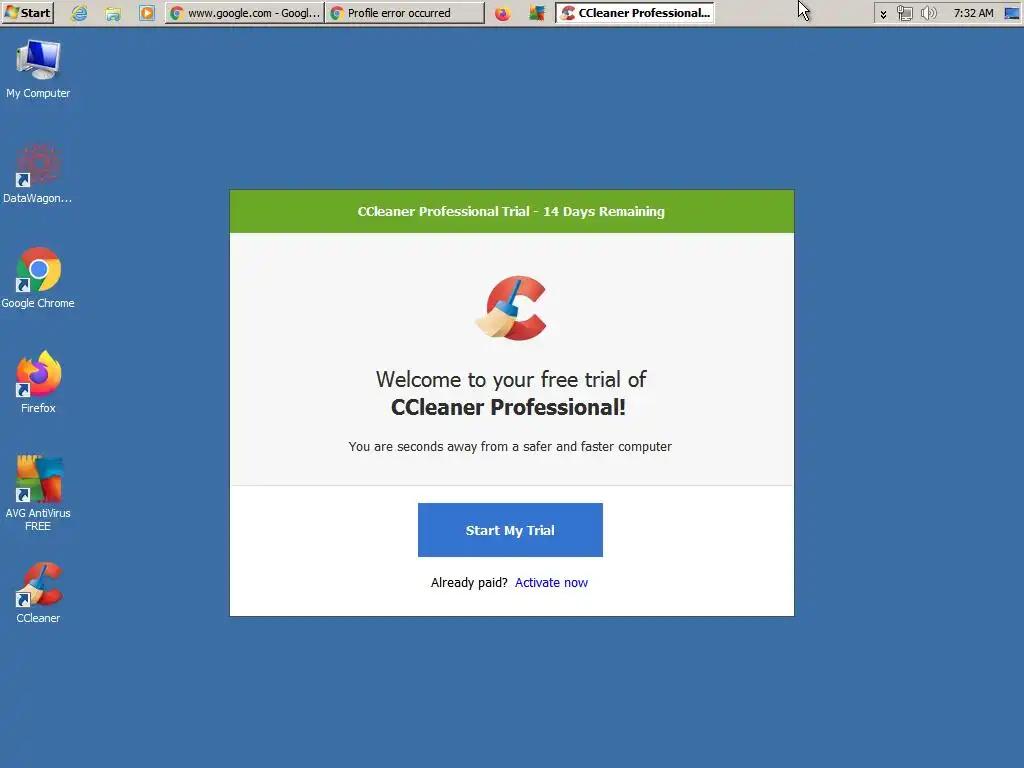Click the Already paid? label

click(x=469, y=583)
